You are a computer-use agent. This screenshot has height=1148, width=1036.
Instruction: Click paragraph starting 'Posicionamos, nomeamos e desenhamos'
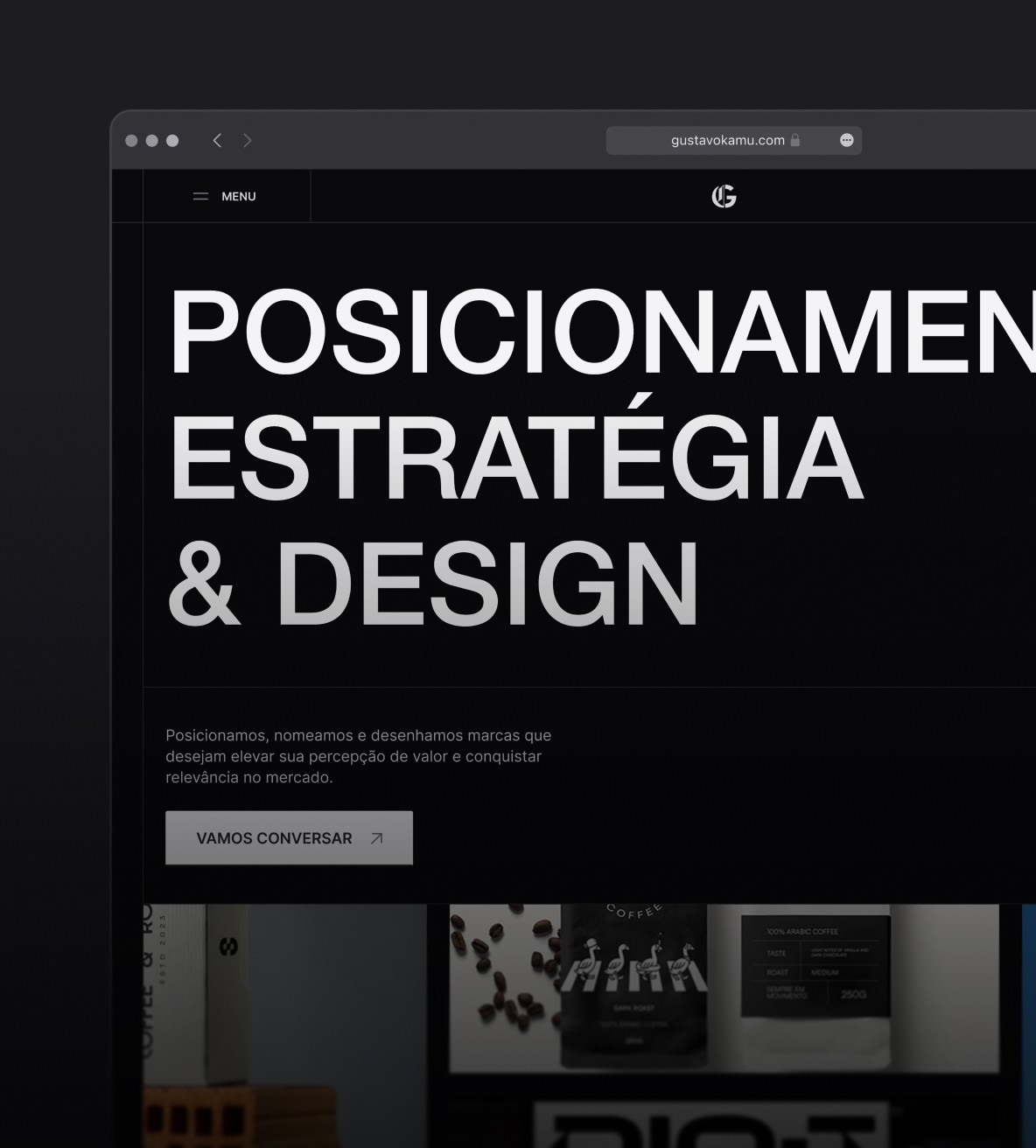pos(359,756)
